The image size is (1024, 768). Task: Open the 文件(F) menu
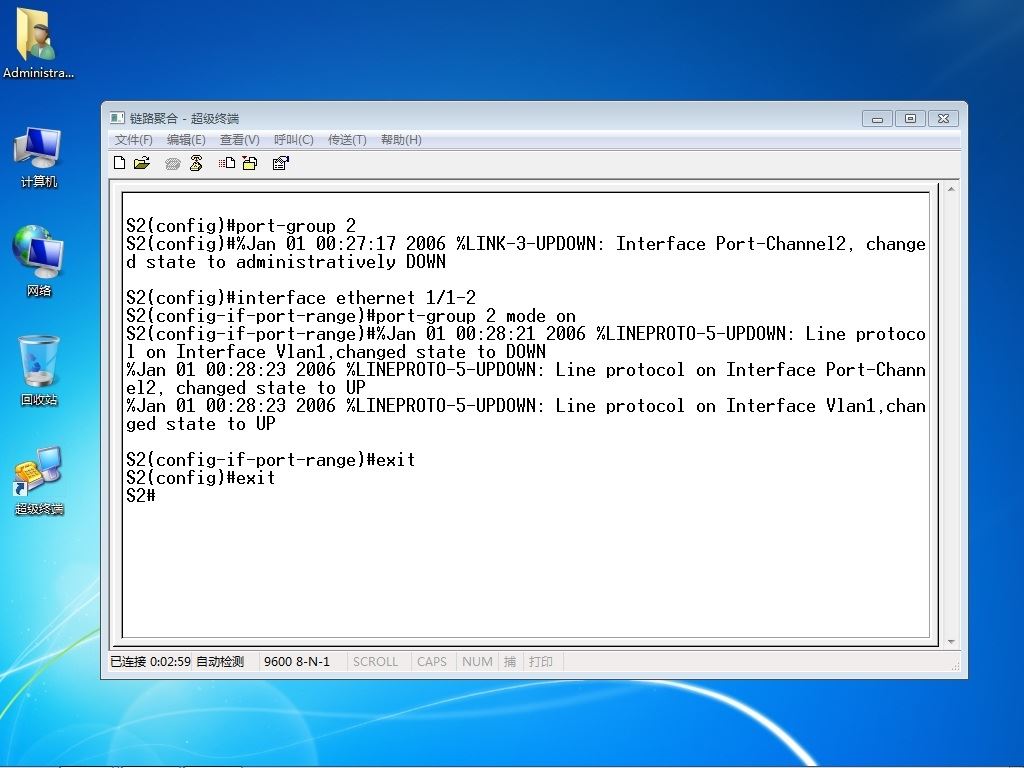133,140
